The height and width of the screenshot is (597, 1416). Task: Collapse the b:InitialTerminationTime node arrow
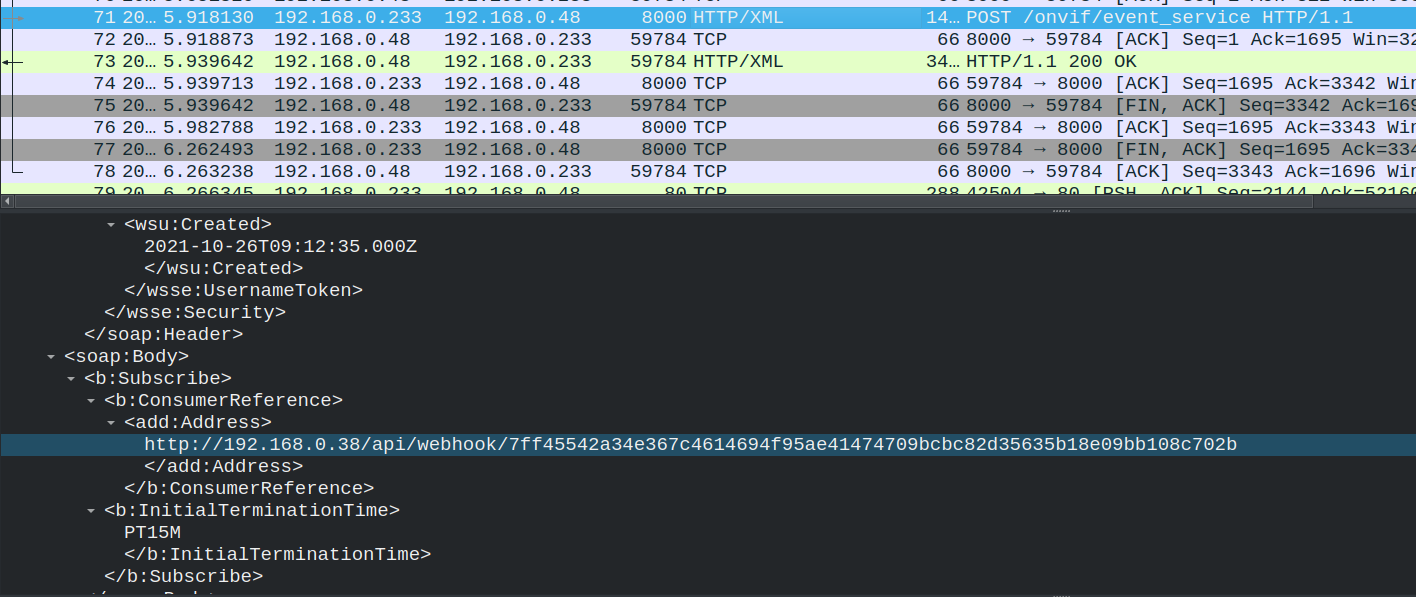tap(91, 511)
